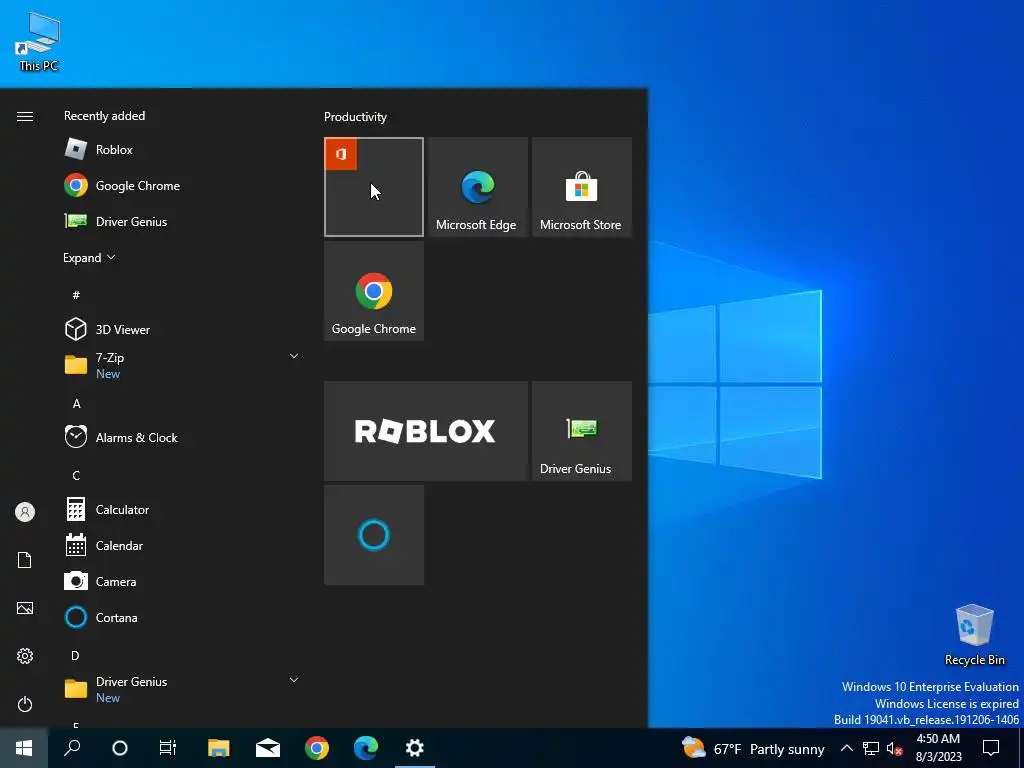Screen dimensions: 1024x768
Task: Open Mail from the taskbar
Action: [x=268, y=748]
